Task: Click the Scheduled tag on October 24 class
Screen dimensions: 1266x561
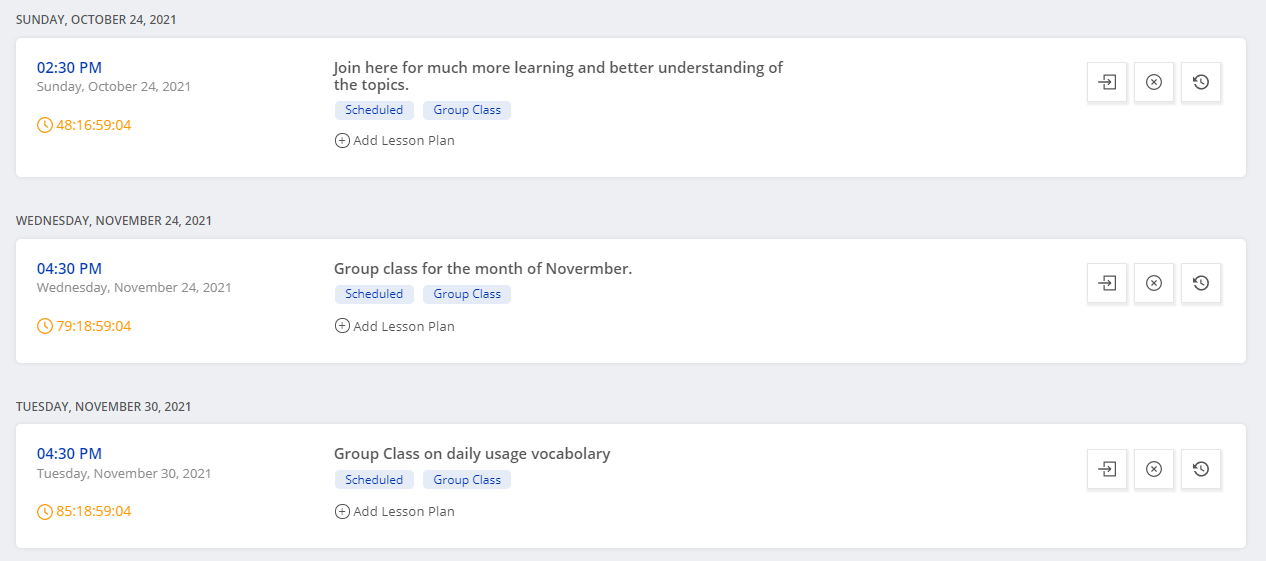Action: click(x=374, y=110)
